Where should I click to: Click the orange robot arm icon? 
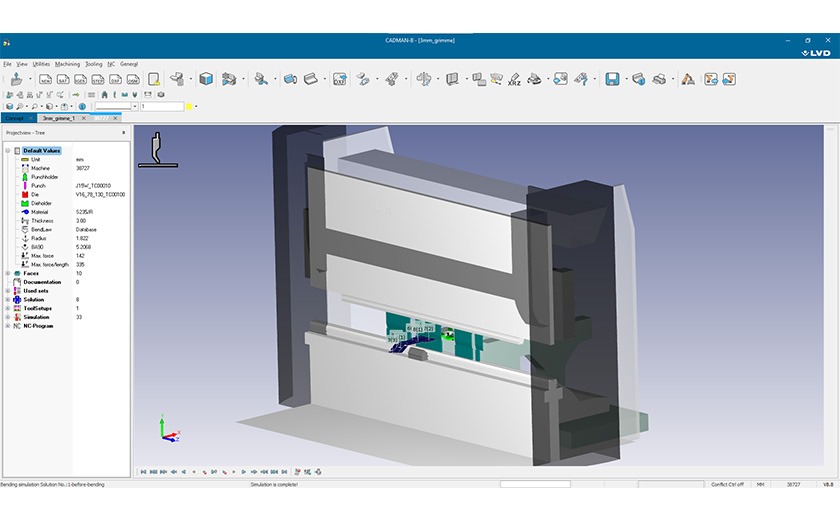(x=688, y=79)
